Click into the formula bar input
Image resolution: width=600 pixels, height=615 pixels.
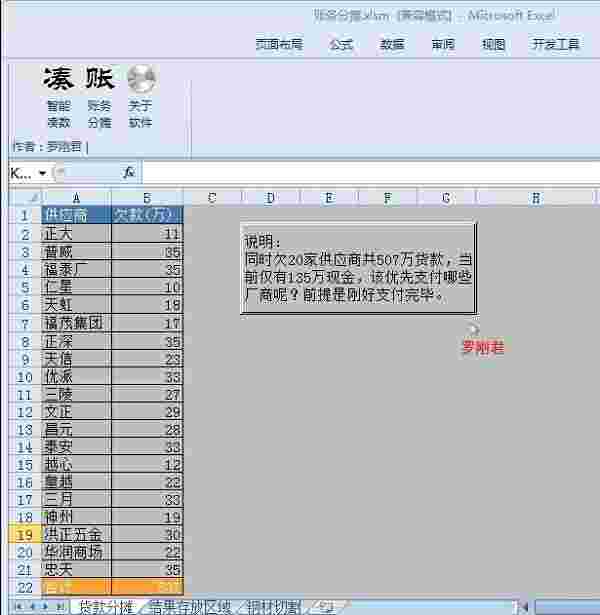(369, 172)
